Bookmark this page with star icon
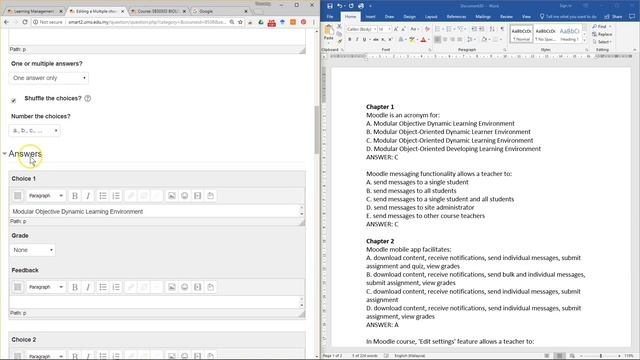 (x=240, y=22)
